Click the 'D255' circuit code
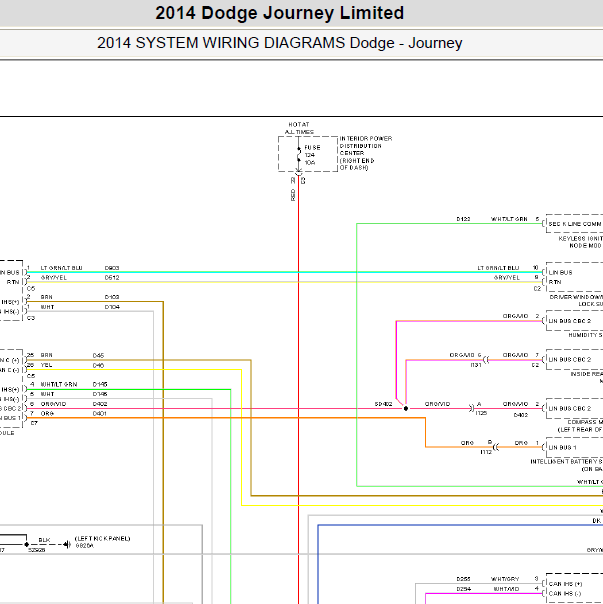Viewport: 603px width, 604px height. click(464, 579)
